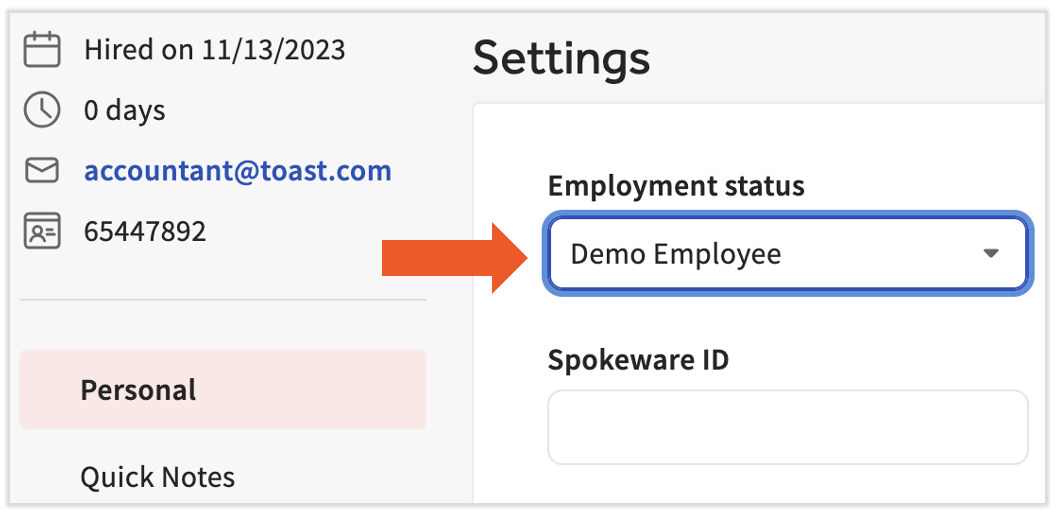The width and height of the screenshot is (1056, 514).
Task: Click the envelope icon beside the email
Action: tap(41, 171)
